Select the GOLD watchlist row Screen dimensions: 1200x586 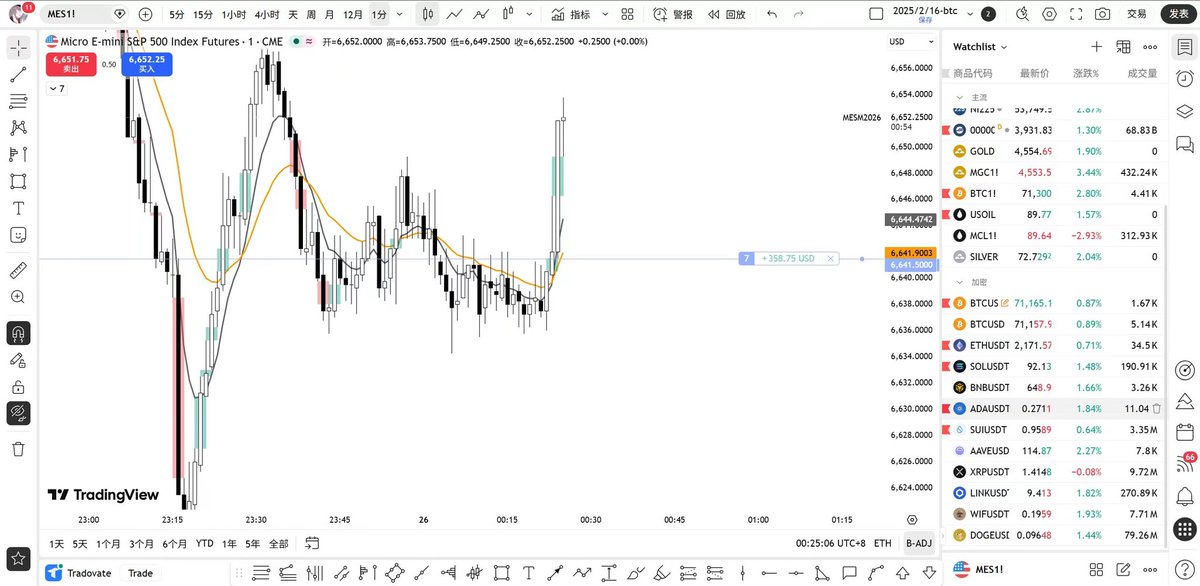pos(1052,151)
